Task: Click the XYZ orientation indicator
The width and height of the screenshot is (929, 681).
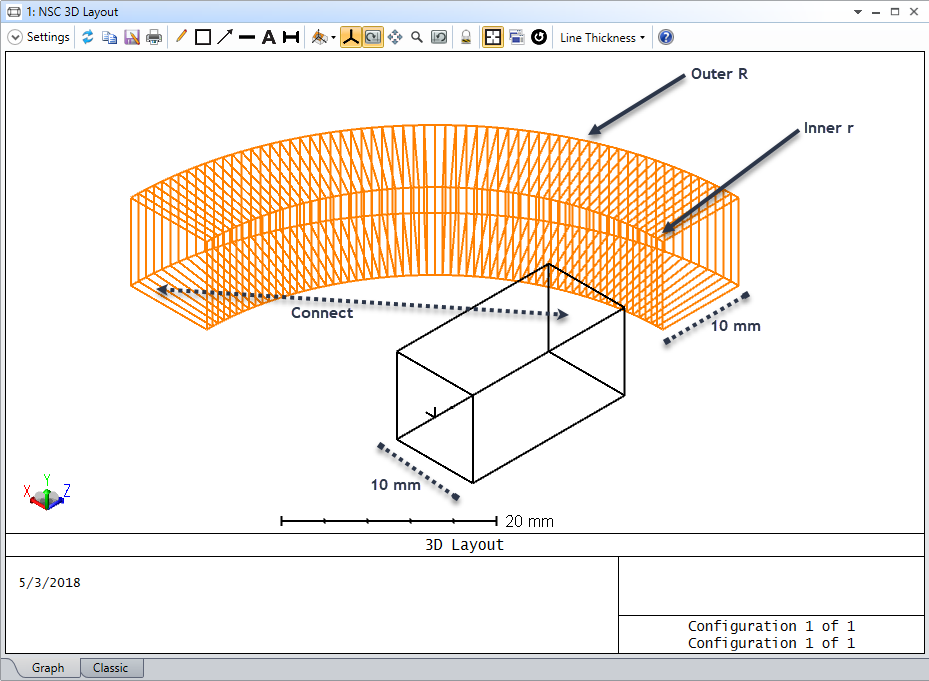Action: [x=47, y=493]
